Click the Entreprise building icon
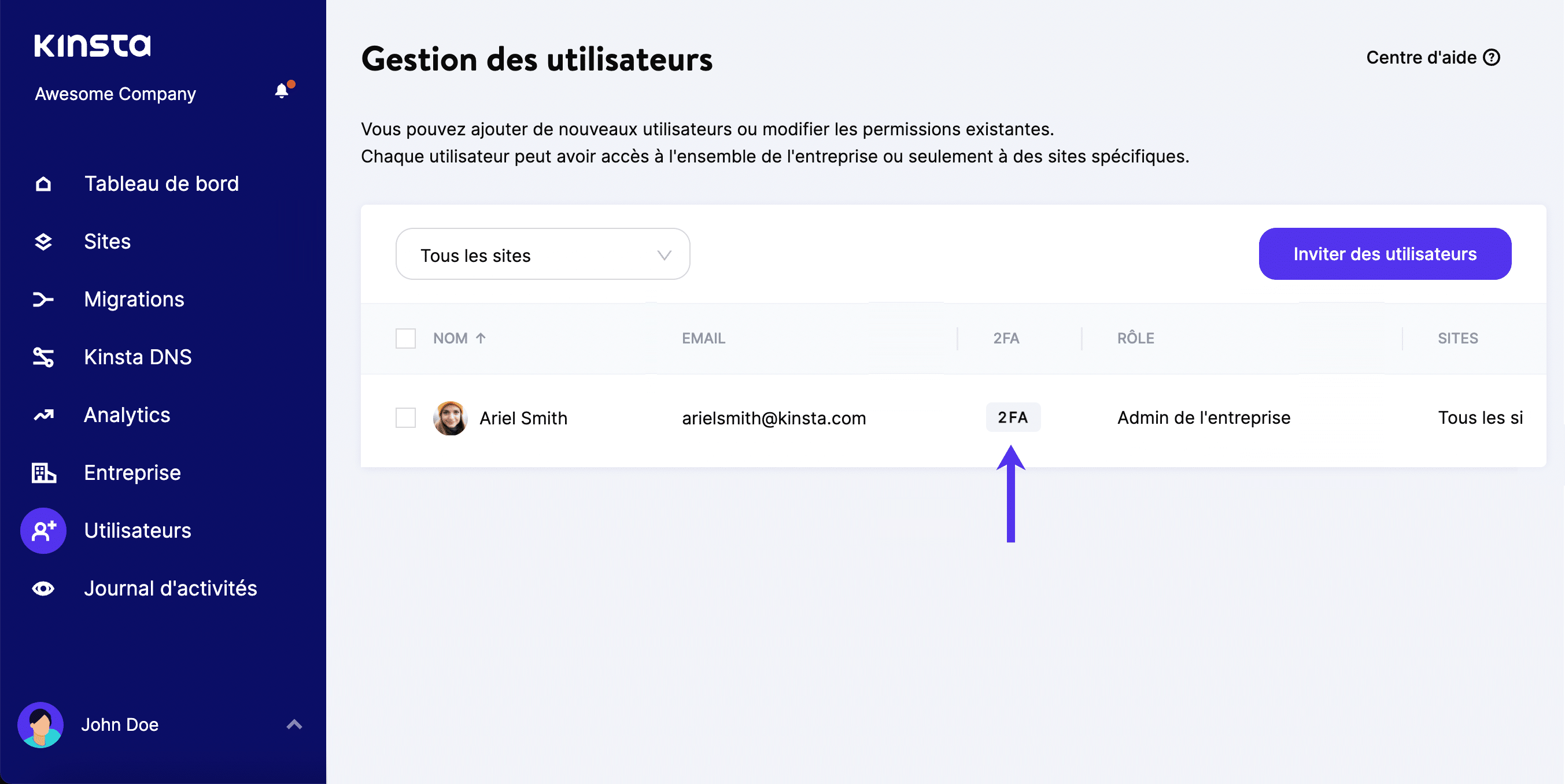This screenshot has width=1565, height=784. coord(43,473)
